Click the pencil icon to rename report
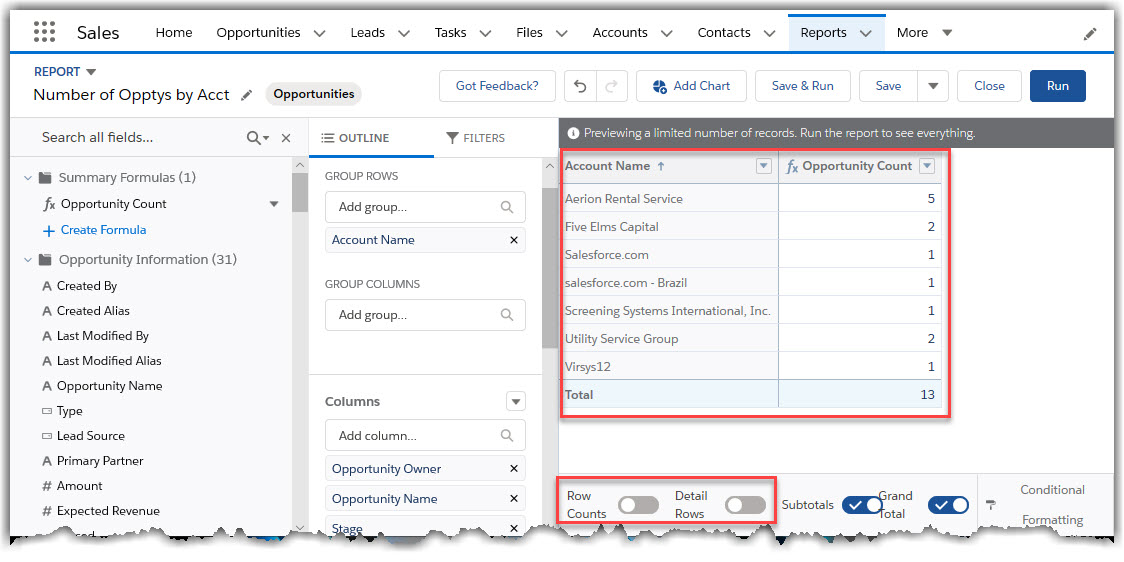 pos(248,95)
